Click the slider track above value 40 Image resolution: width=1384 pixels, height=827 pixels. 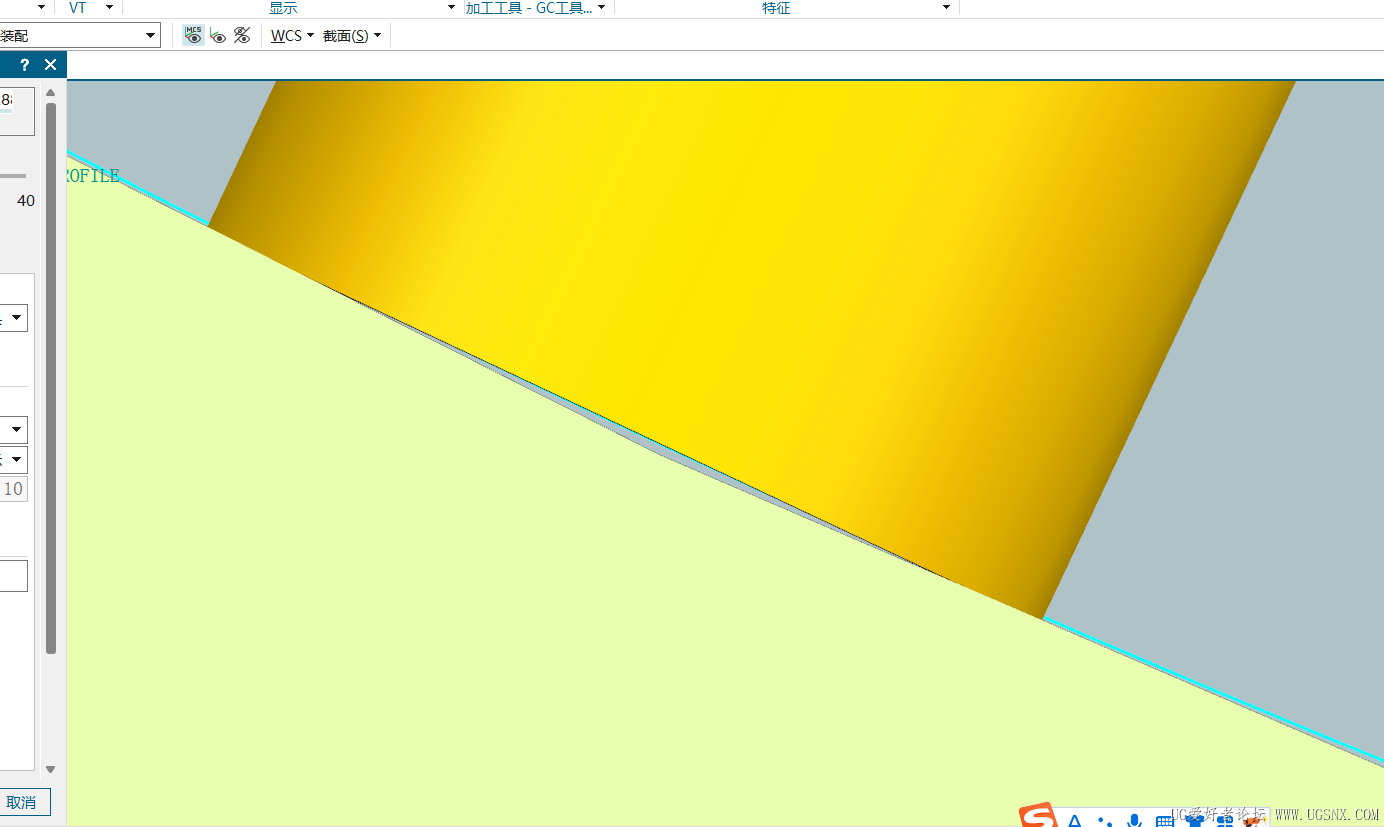(13, 176)
